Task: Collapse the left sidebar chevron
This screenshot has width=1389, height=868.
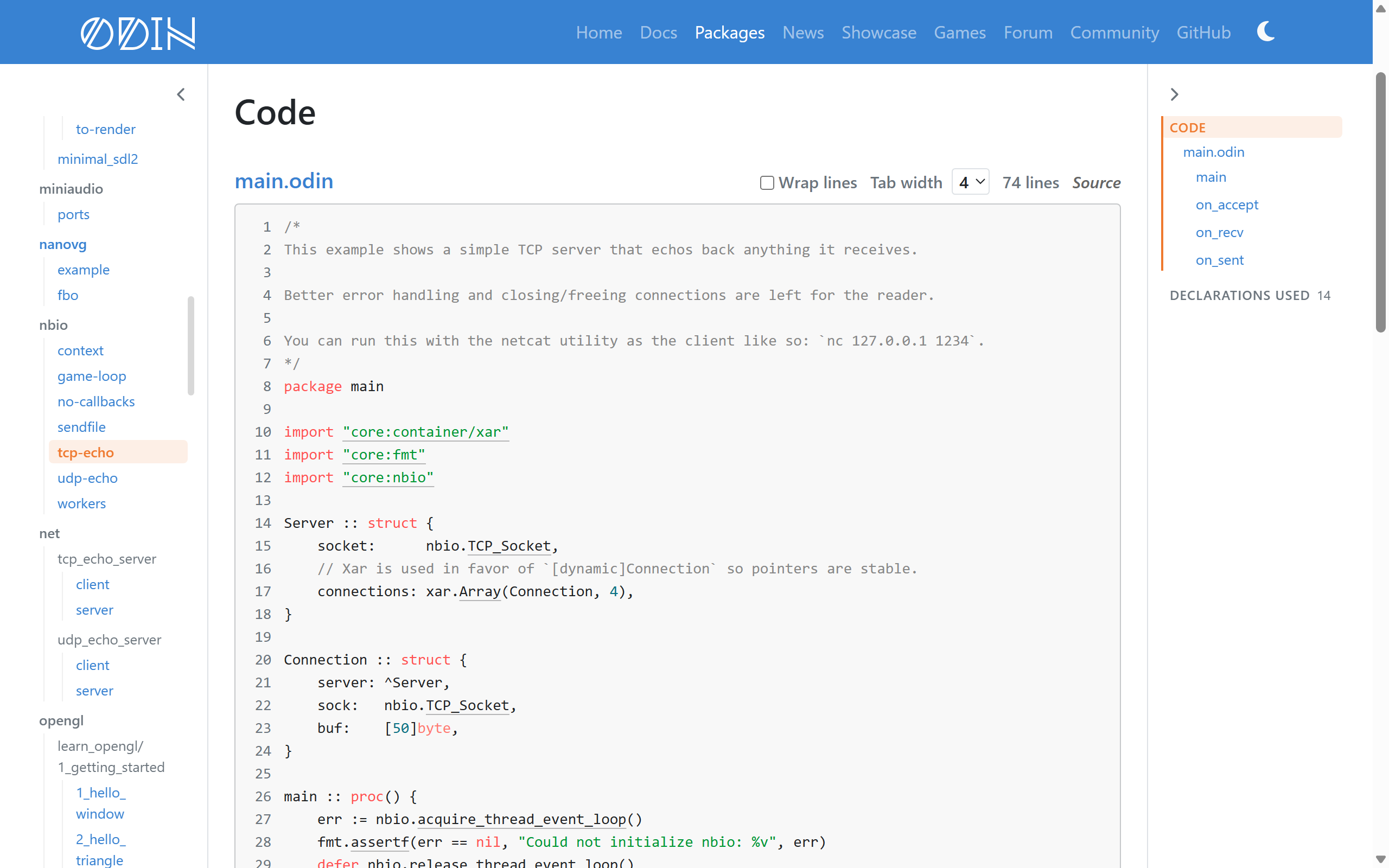Action: click(181, 94)
